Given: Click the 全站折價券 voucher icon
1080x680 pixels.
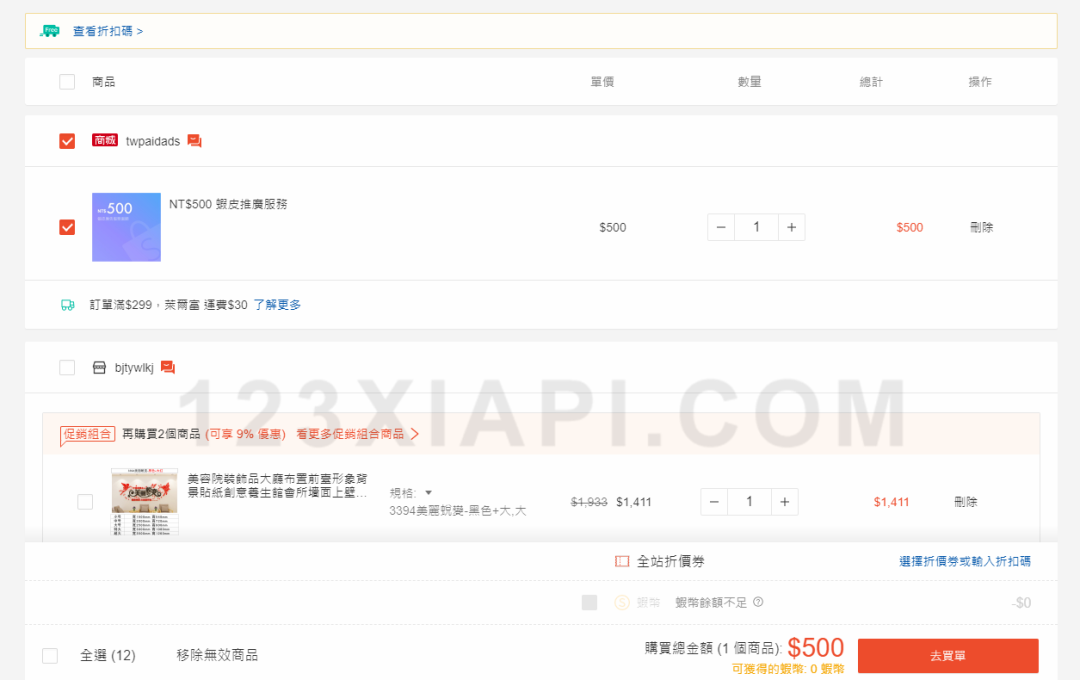Looking at the screenshot, I should tap(622, 561).
